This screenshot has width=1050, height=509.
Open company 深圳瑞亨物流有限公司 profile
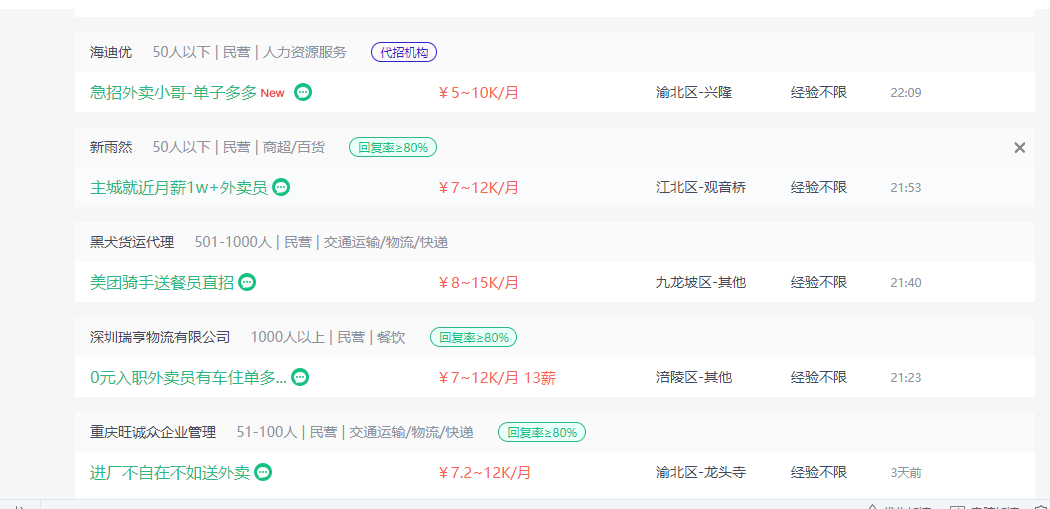point(160,338)
